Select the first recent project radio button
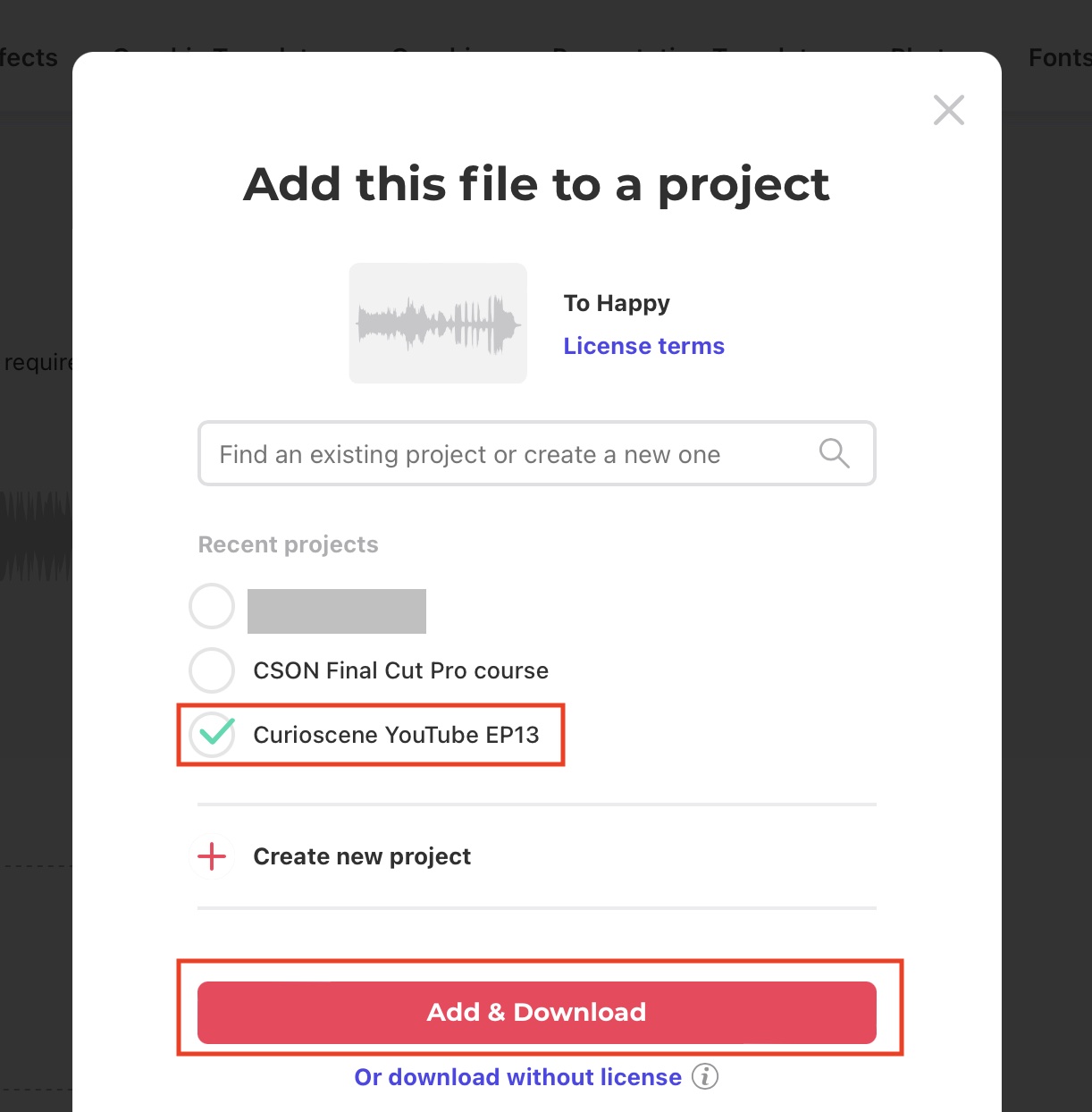 click(x=213, y=606)
